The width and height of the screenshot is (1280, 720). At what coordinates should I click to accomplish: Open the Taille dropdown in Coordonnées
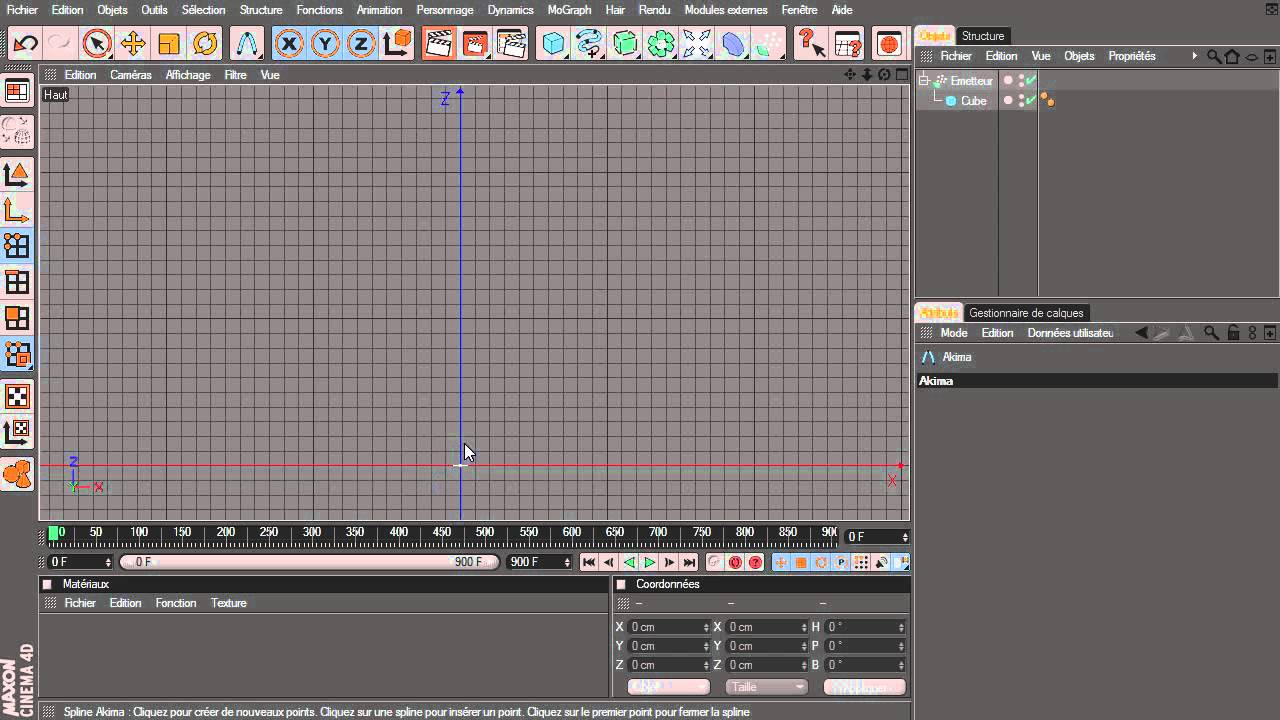[x=767, y=687]
